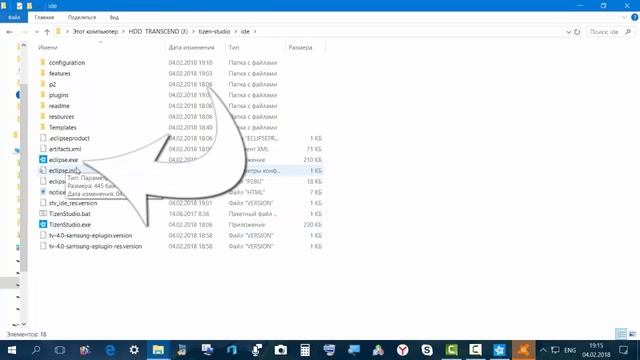Select the Templates folder
640x360 pixels.
(x=63, y=127)
